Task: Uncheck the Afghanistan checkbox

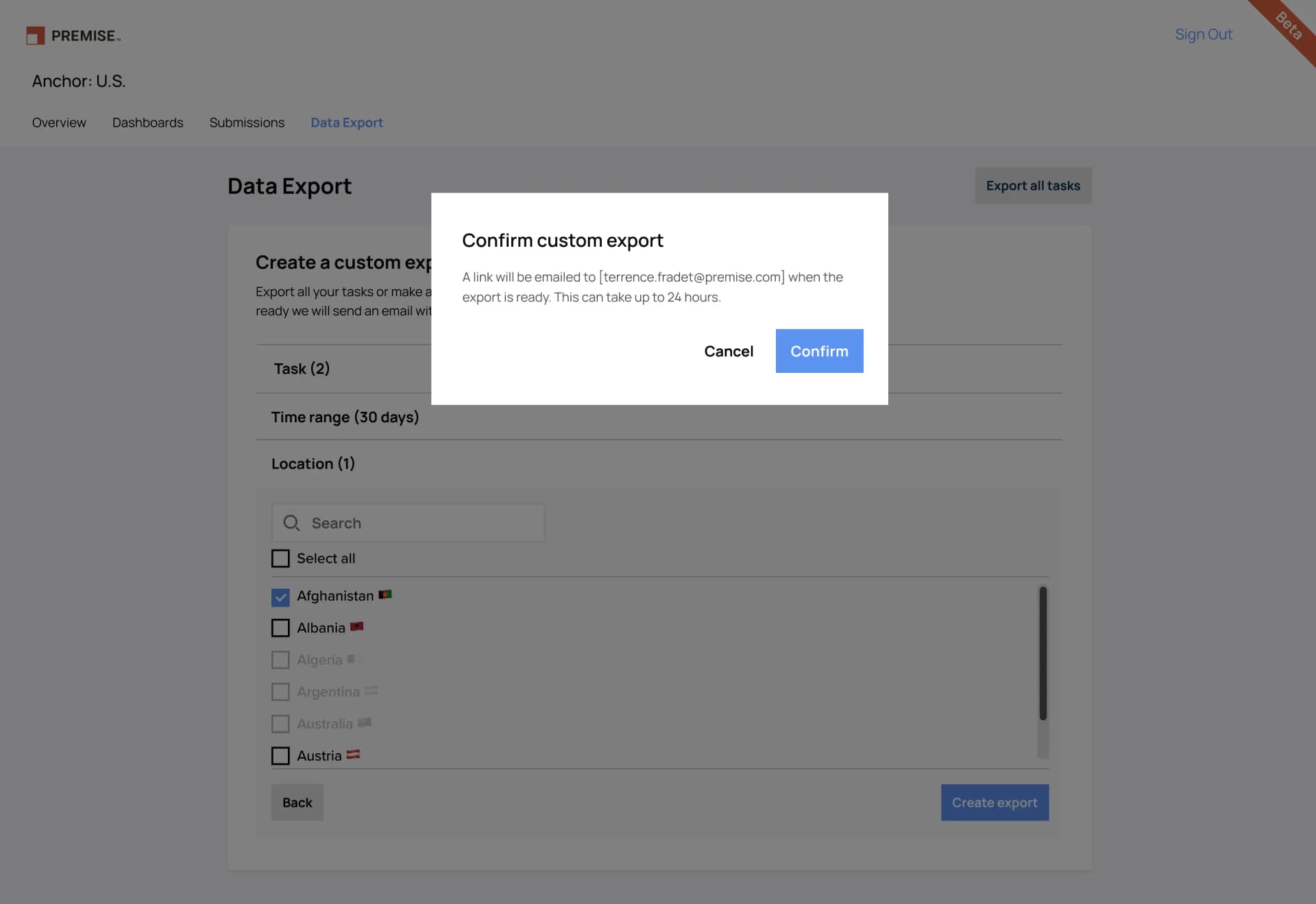Action: point(280,596)
